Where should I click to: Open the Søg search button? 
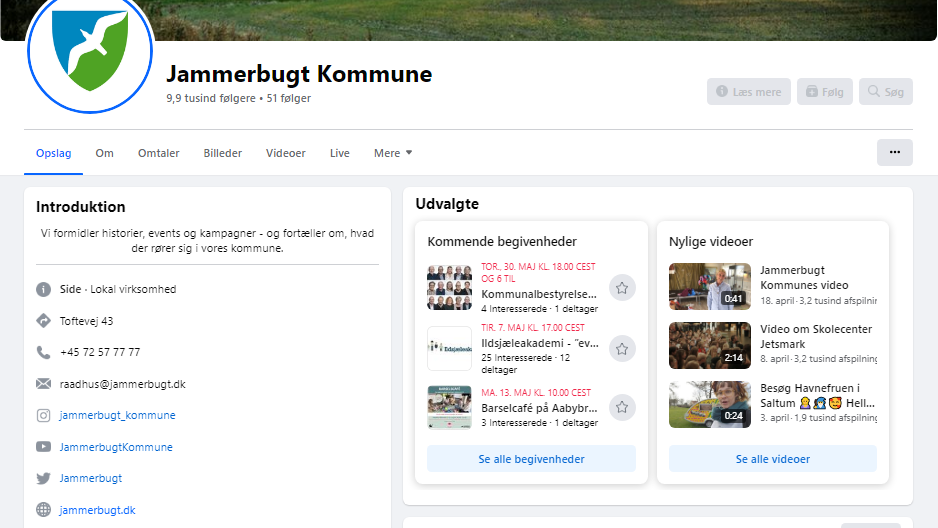[x=885, y=91]
